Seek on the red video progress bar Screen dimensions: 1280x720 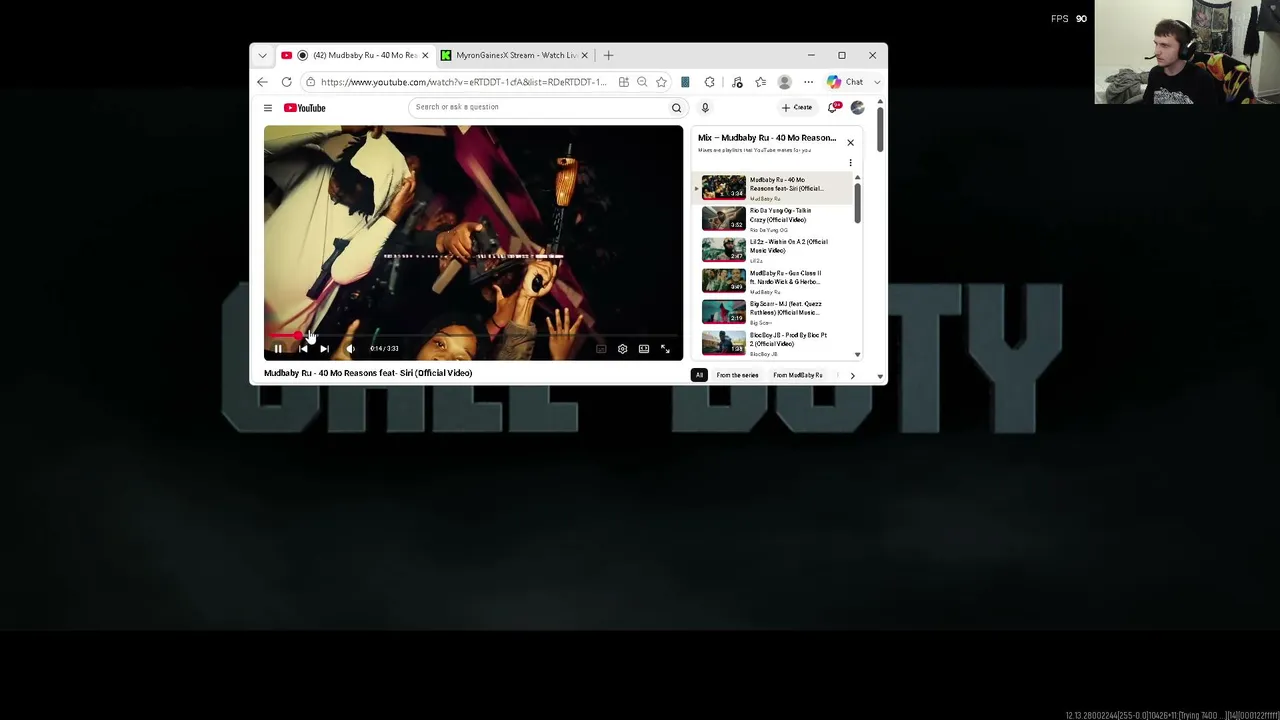(x=473, y=336)
